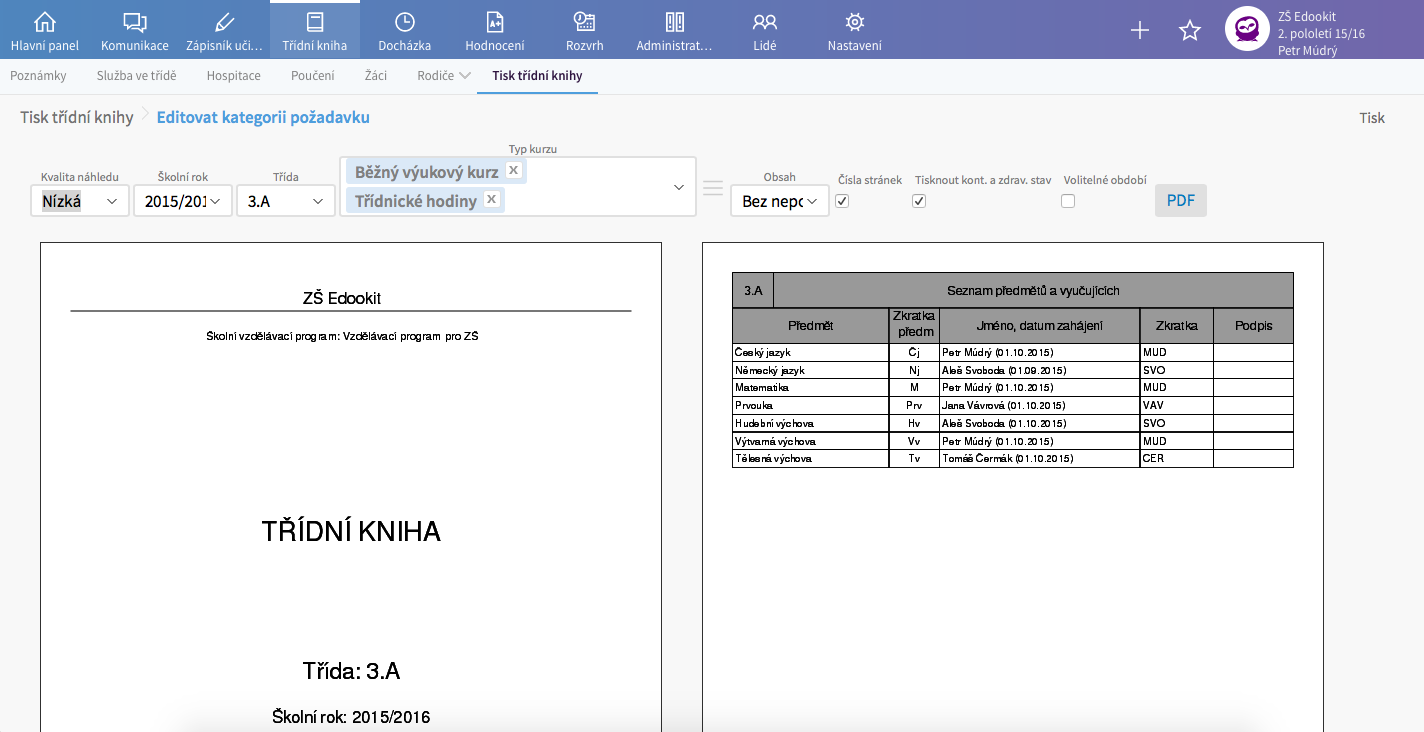Open Rozvrh schedule icon
Screen dimensions: 1424x732
(x=585, y=22)
